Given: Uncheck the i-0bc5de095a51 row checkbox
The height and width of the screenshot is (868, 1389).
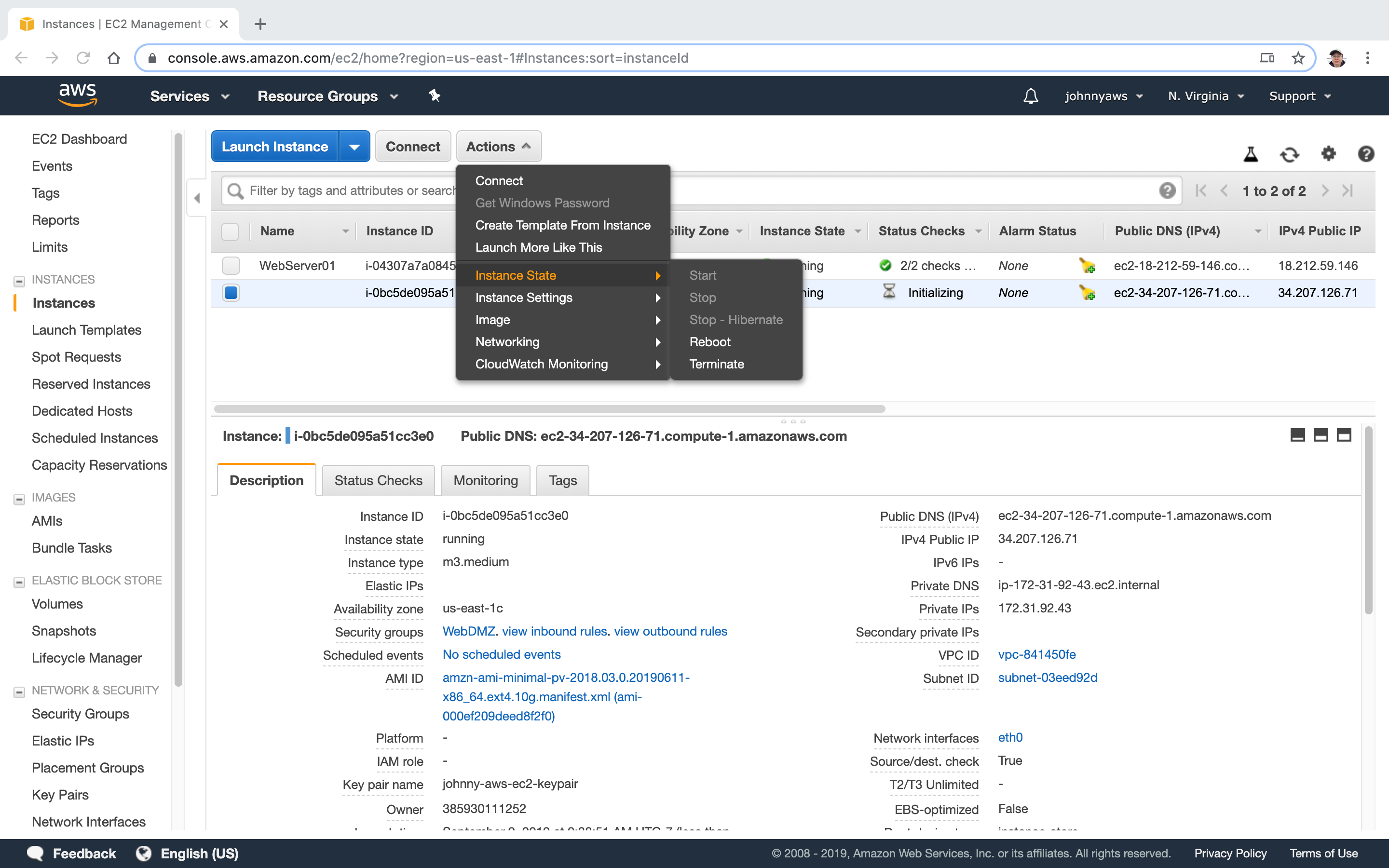Looking at the screenshot, I should click(231, 292).
